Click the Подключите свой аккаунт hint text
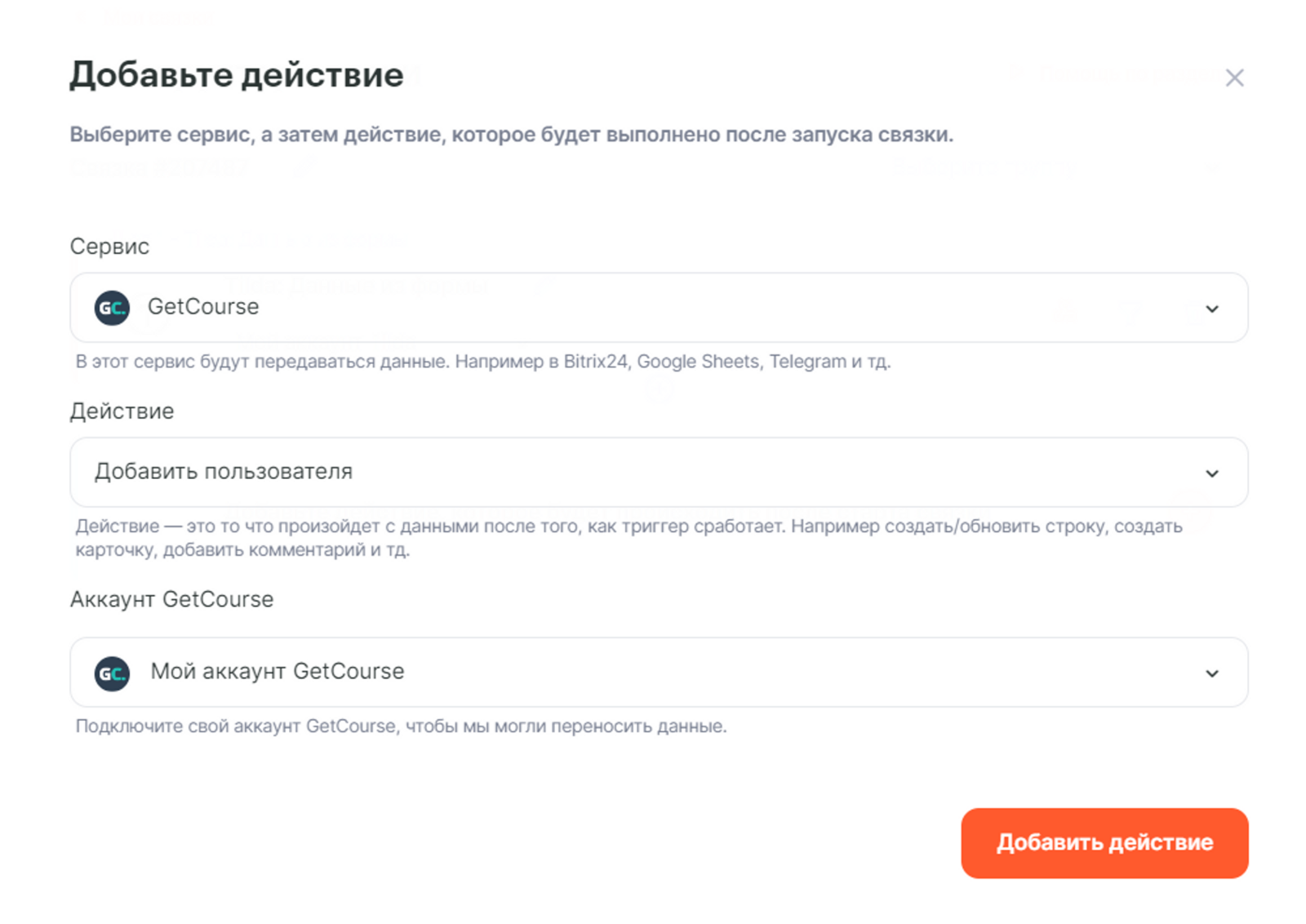The width and height of the screenshot is (1306, 924). click(x=400, y=726)
